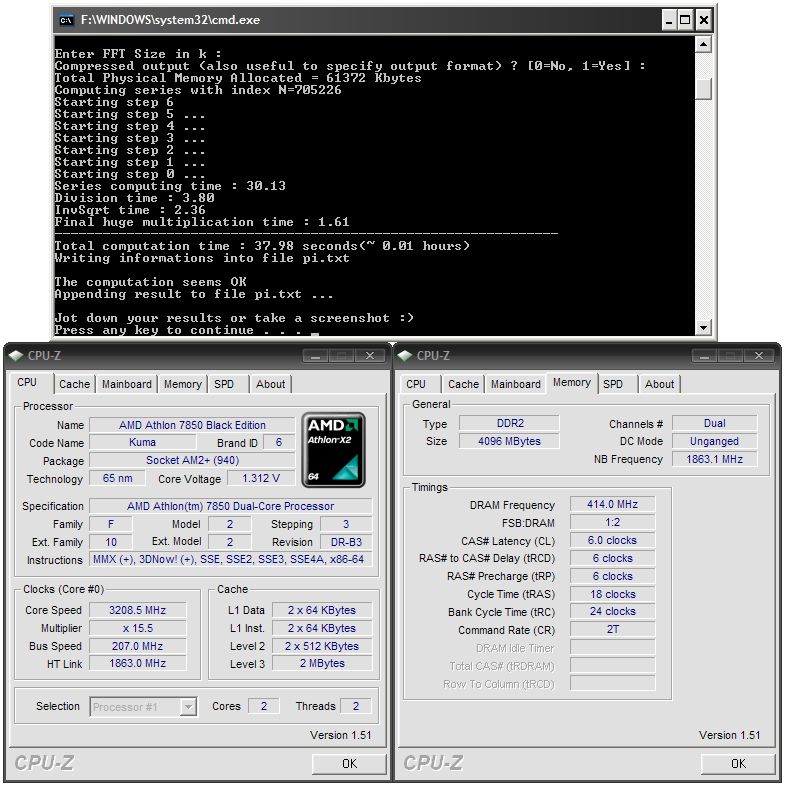Click the AMD Athlon X2 logo
792x792 pixels.
tap(333, 450)
